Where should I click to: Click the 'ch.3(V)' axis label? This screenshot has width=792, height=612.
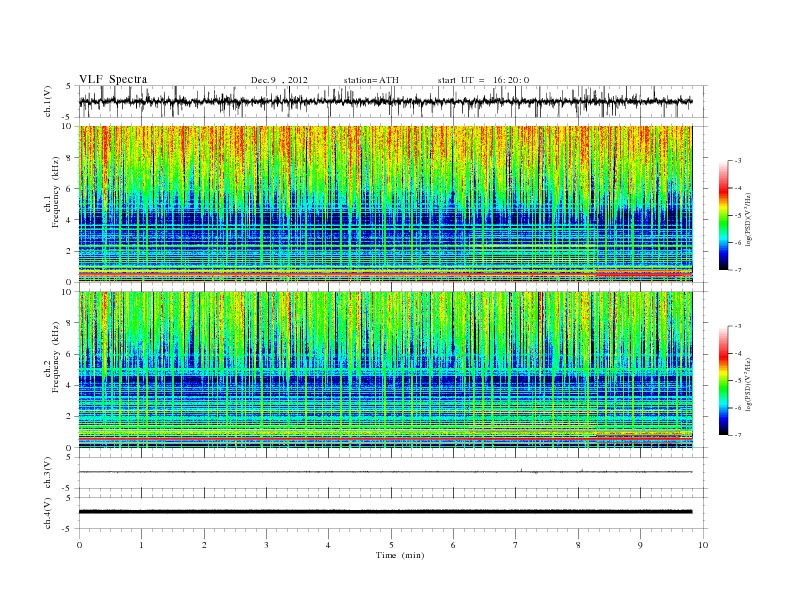[48, 473]
